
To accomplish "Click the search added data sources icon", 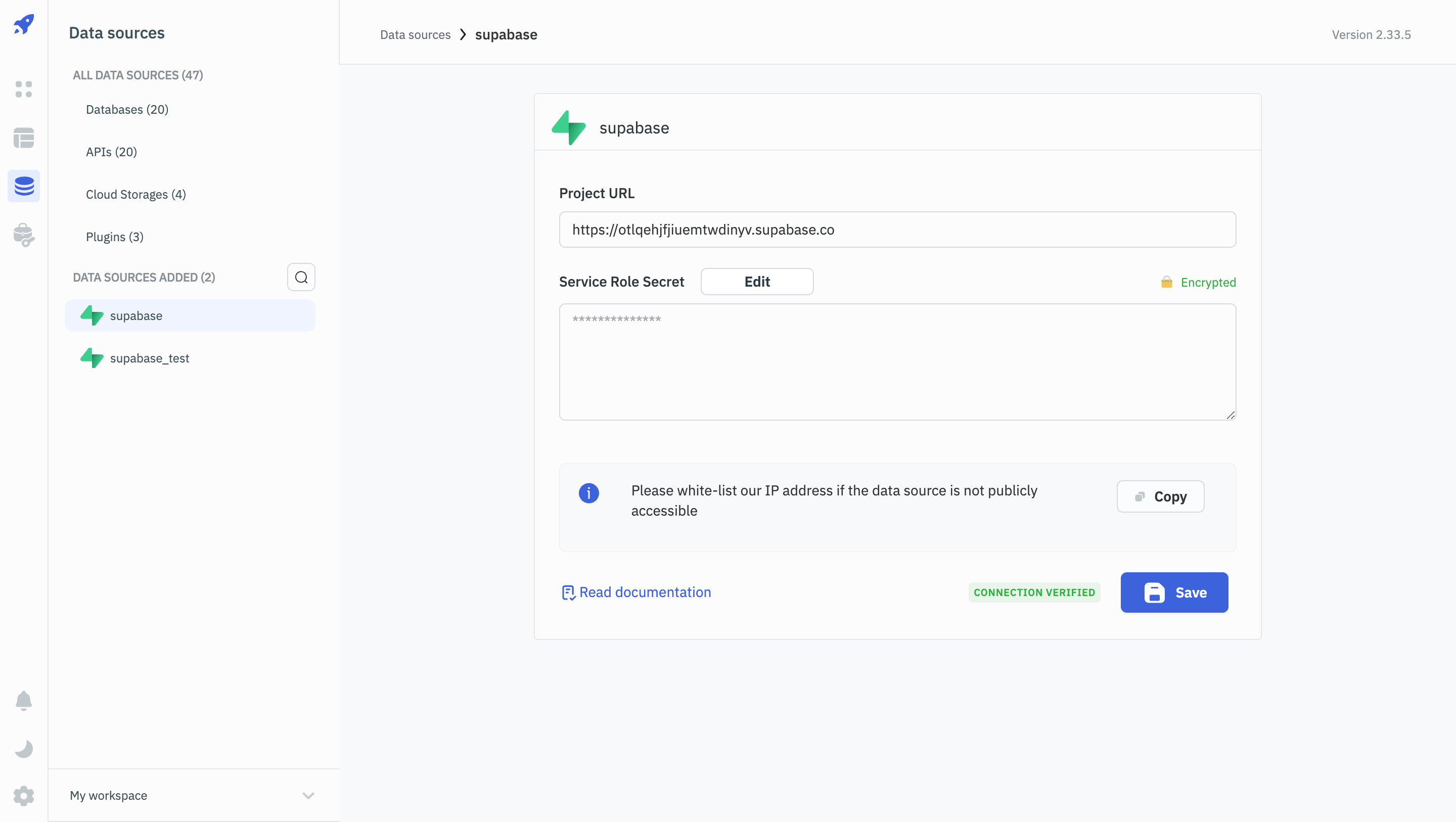I will point(301,277).
